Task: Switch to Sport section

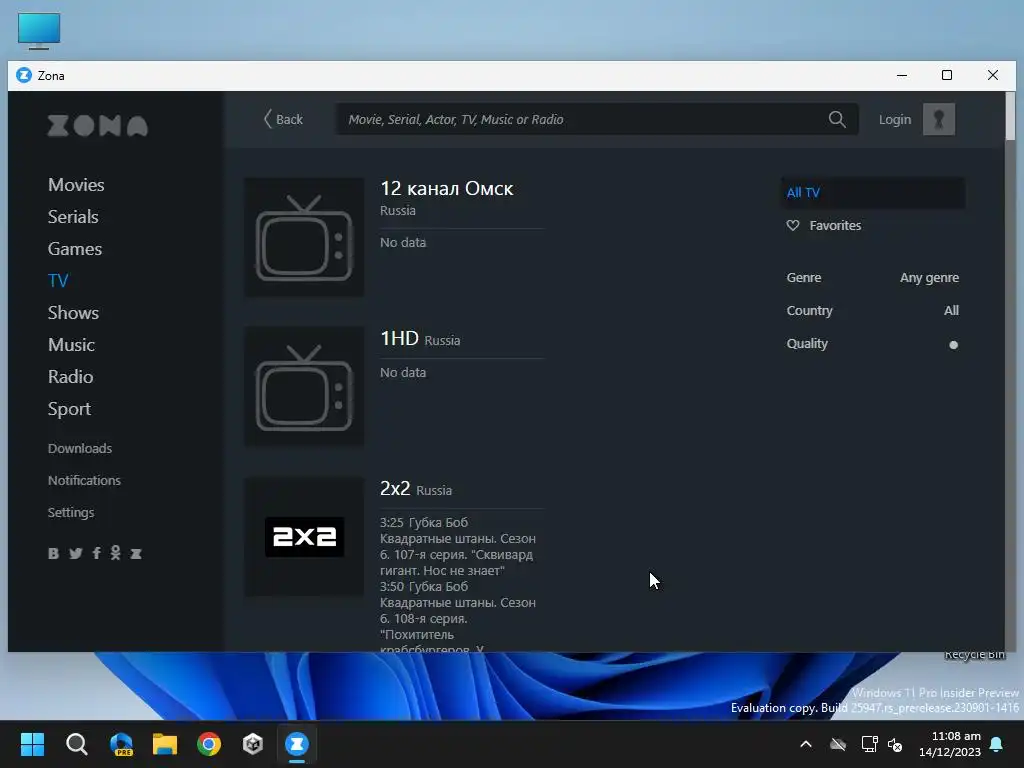Action: [x=69, y=409]
